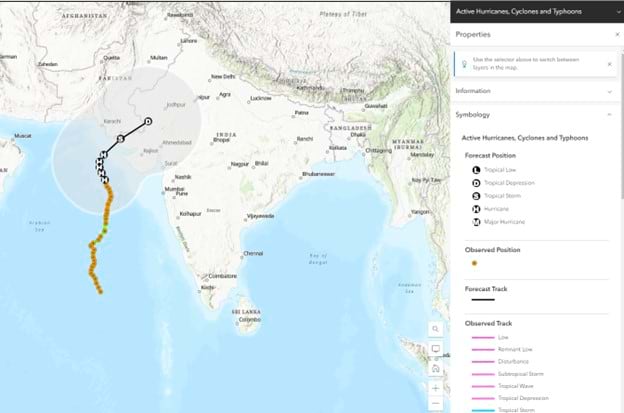The height and width of the screenshot is (413, 624).
Task: Dismiss the layer selector tip
Action: (610, 64)
